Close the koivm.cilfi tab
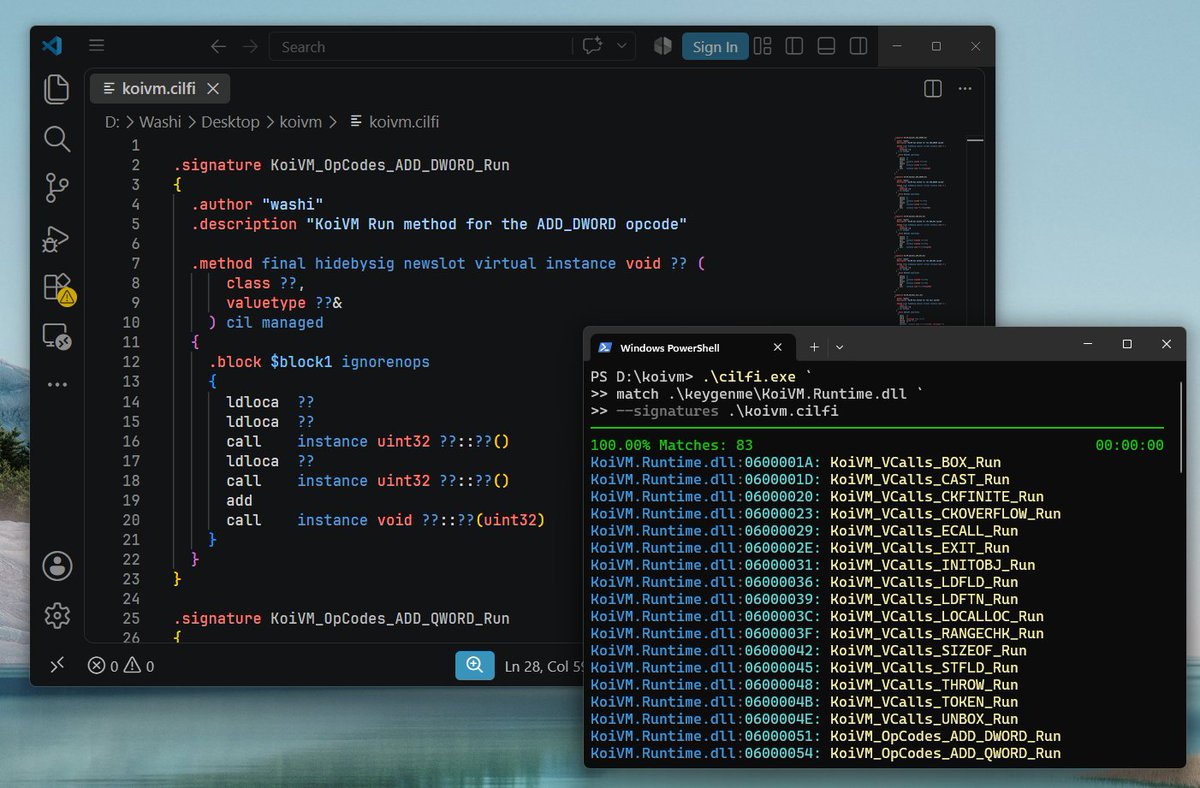Image resolution: width=1200 pixels, height=788 pixels. pyautogui.click(x=213, y=89)
